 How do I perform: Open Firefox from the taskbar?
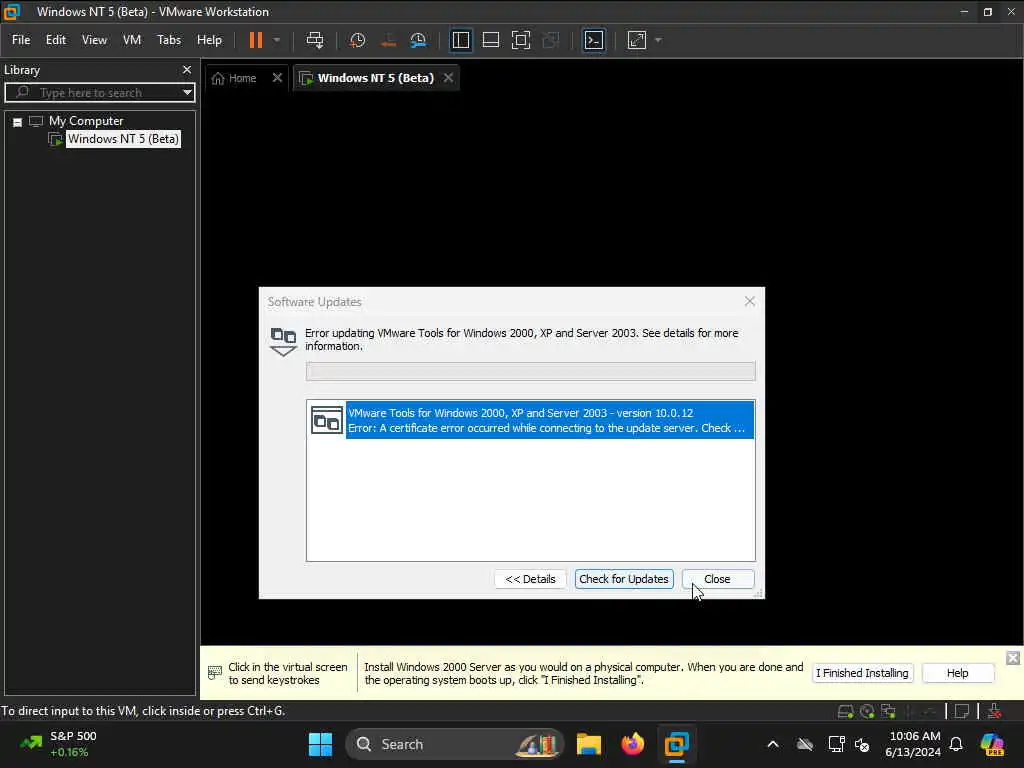pos(632,744)
